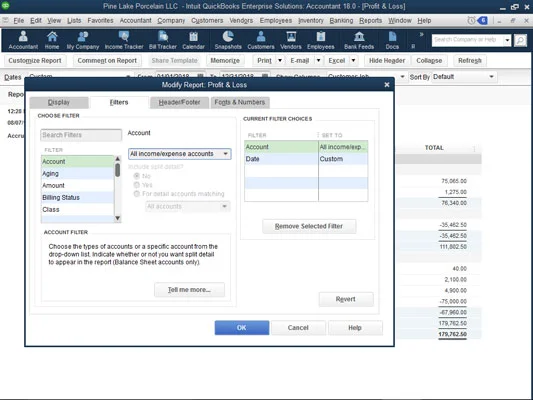Open the Calendar icon

tap(193, 36)
